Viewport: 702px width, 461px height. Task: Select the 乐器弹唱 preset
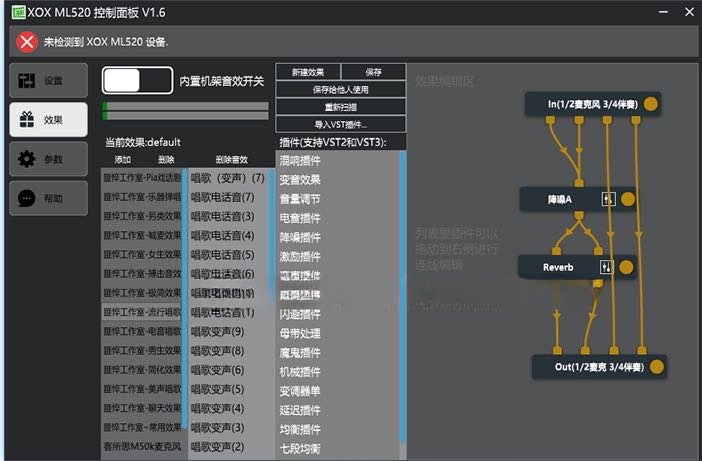142,197
